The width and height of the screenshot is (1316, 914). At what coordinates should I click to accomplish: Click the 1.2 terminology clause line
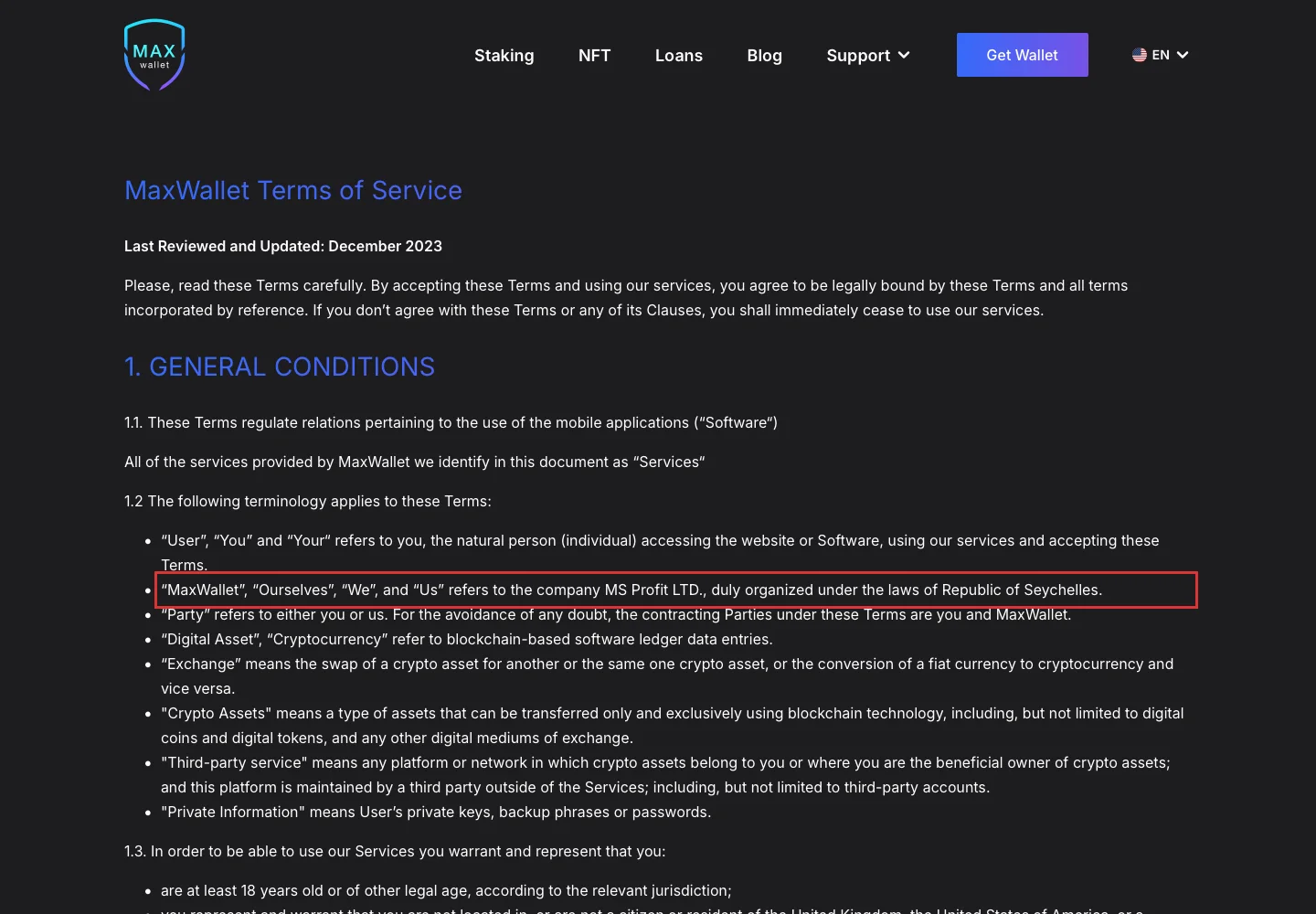point(308,501)
